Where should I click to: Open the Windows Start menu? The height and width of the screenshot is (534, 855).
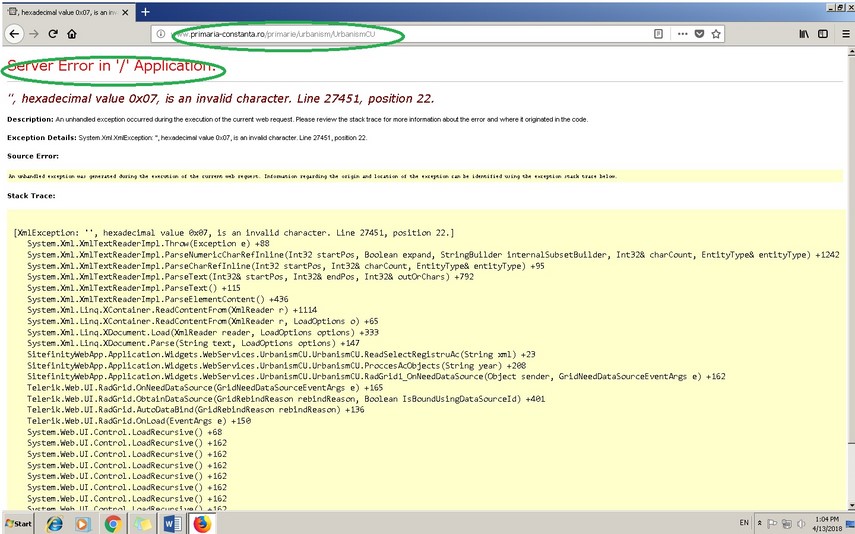coord(17,523)
